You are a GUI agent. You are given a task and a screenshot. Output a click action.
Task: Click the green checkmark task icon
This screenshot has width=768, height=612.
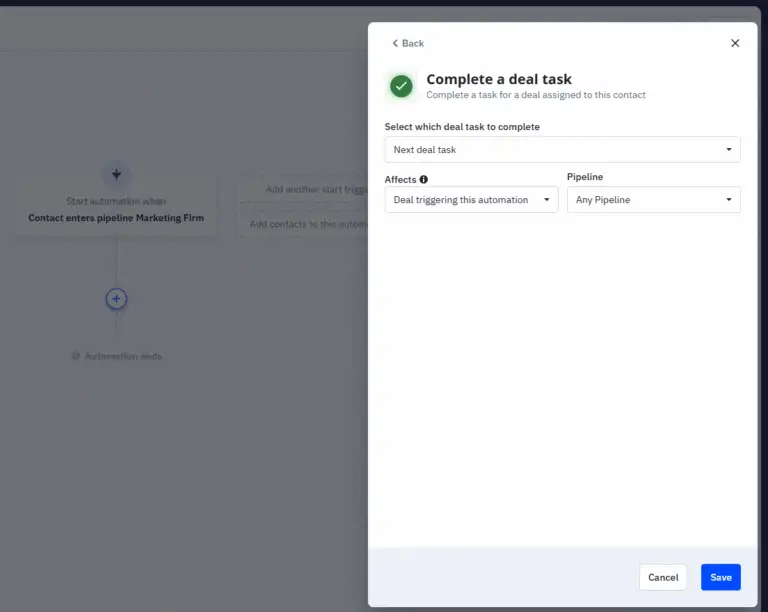tap(402, 86)
